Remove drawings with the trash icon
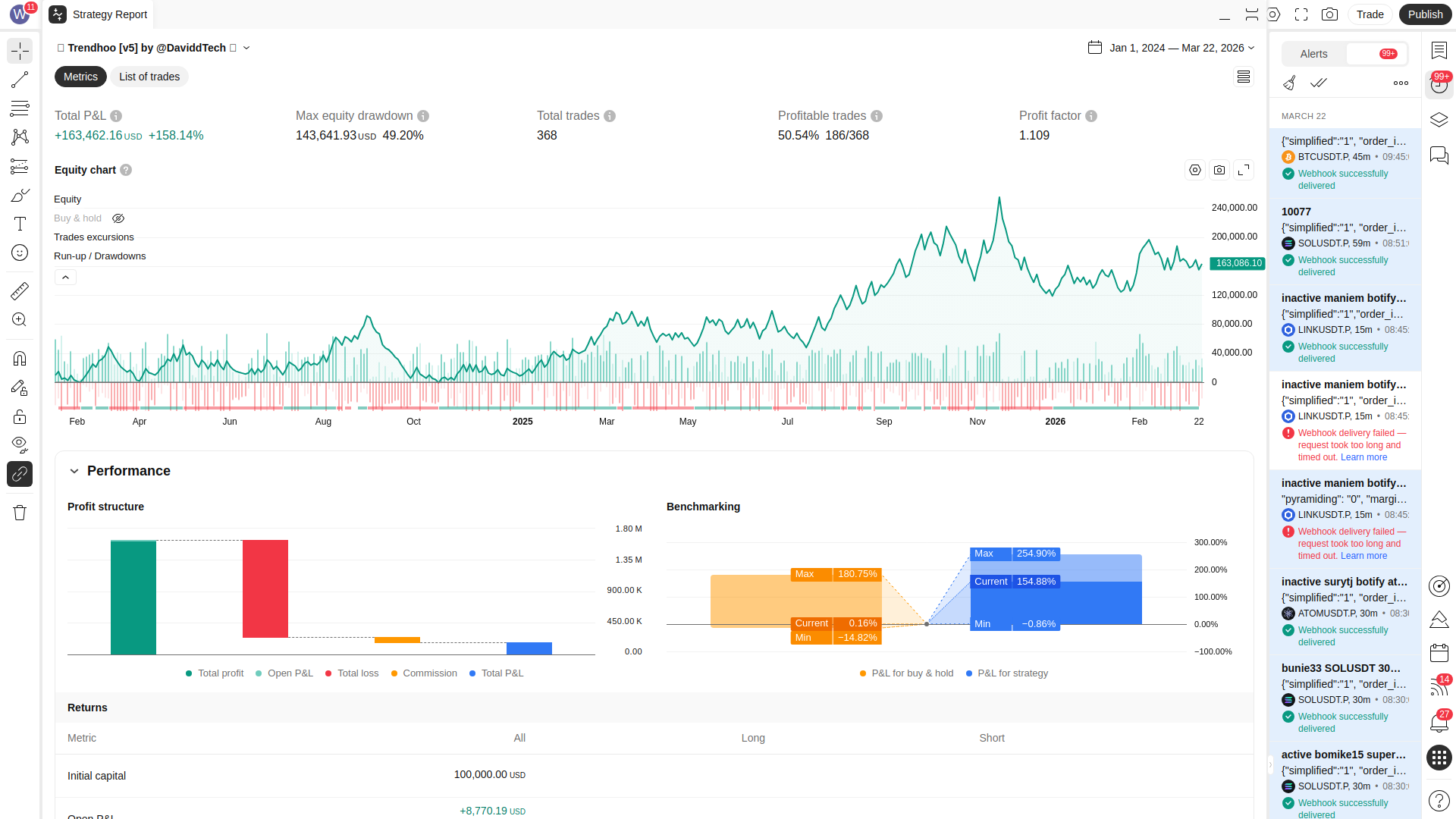This screenshot has width=1456, height=819. [x=20, y=513]
